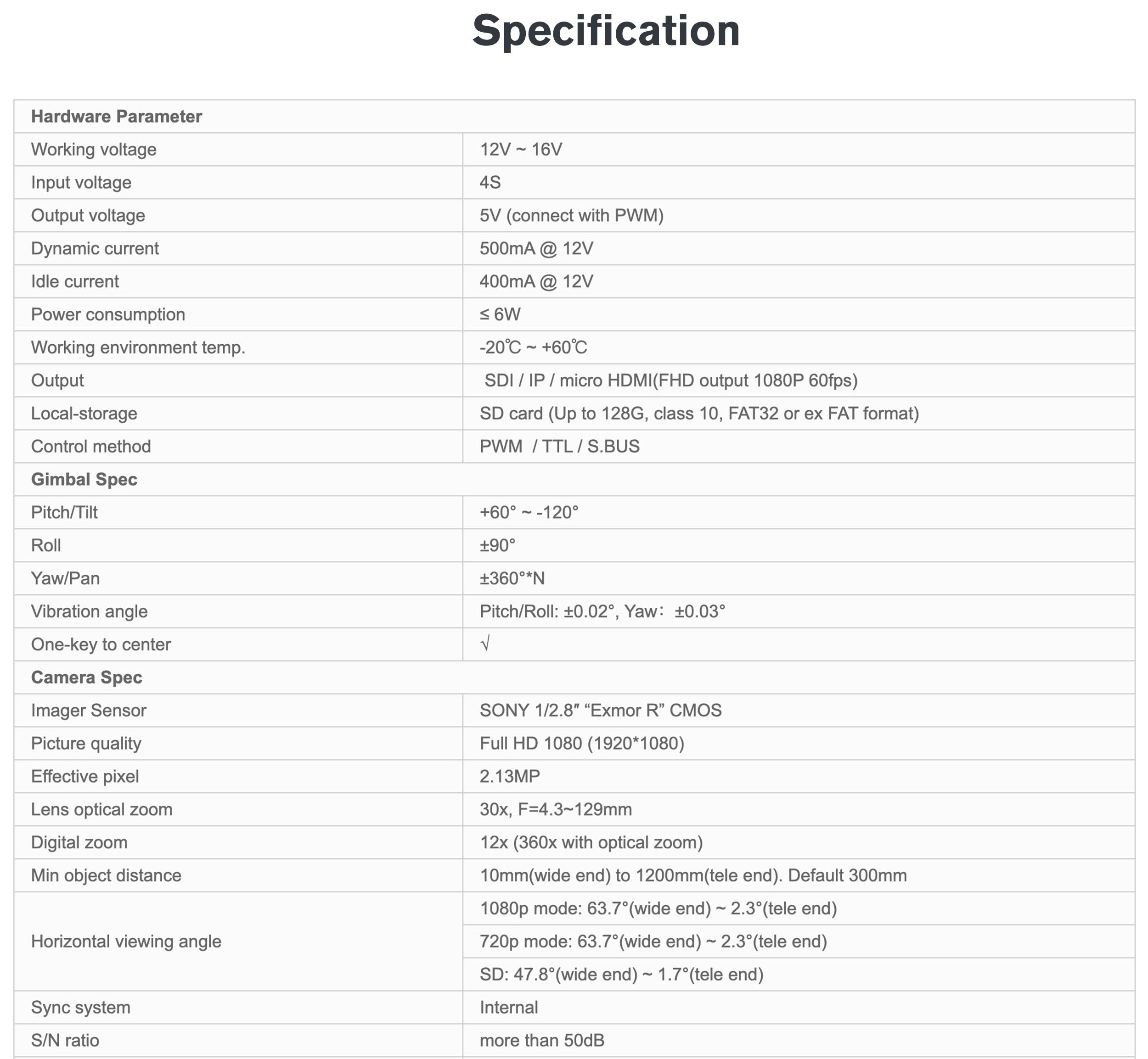Click the SONY Exmor R CMOS sensor value
The image size is (1148, 1059).
click(600, 711)
